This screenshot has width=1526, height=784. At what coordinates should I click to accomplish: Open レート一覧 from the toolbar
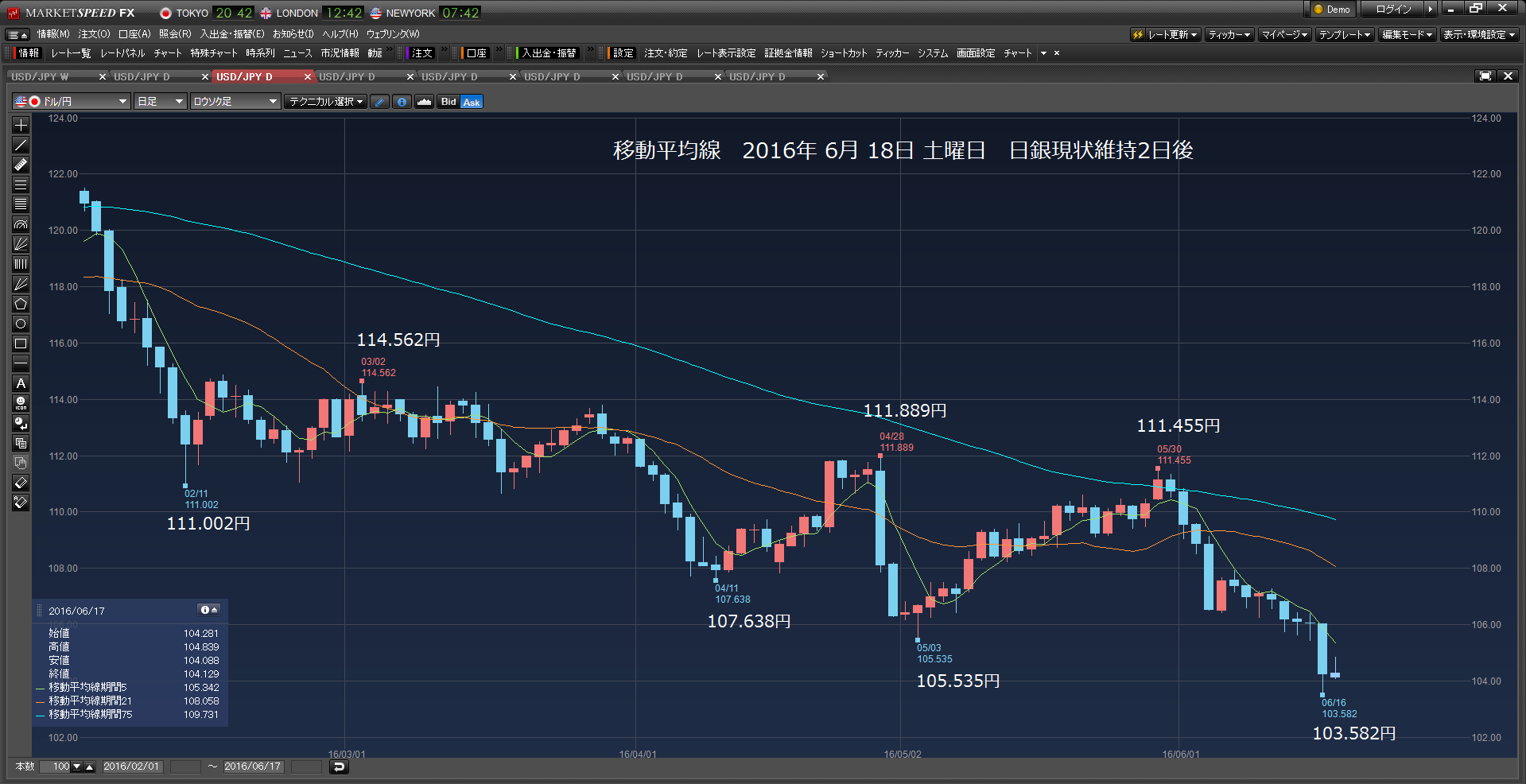[x=71, y=53]
